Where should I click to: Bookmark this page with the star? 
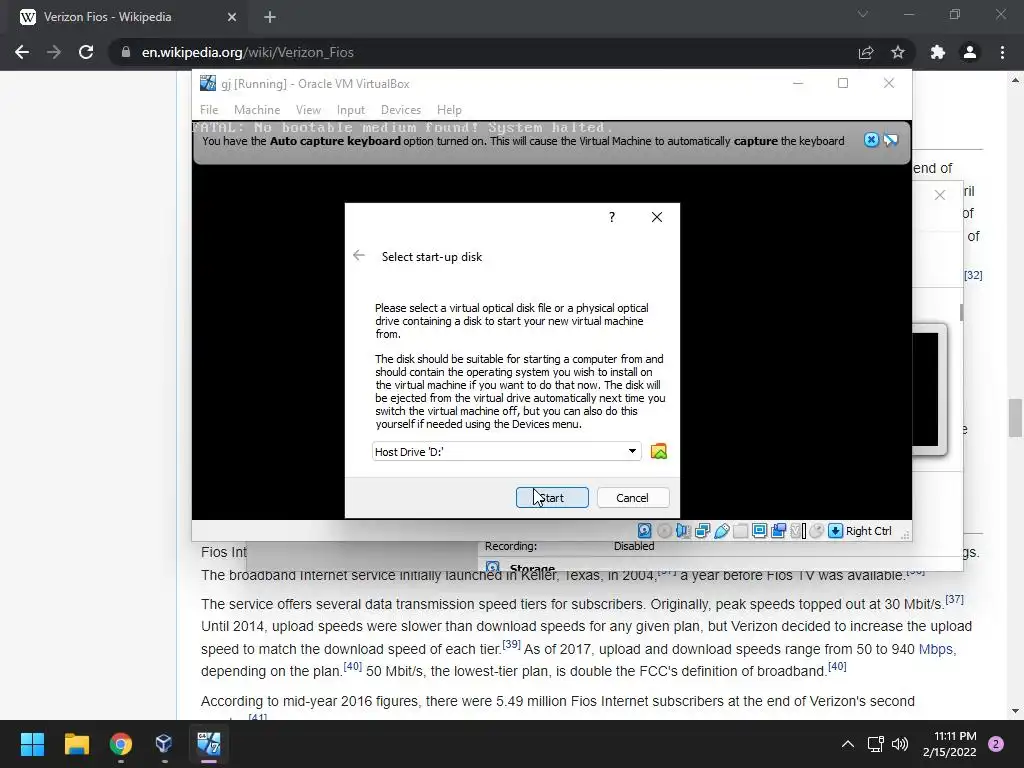[x=898, y=52]
